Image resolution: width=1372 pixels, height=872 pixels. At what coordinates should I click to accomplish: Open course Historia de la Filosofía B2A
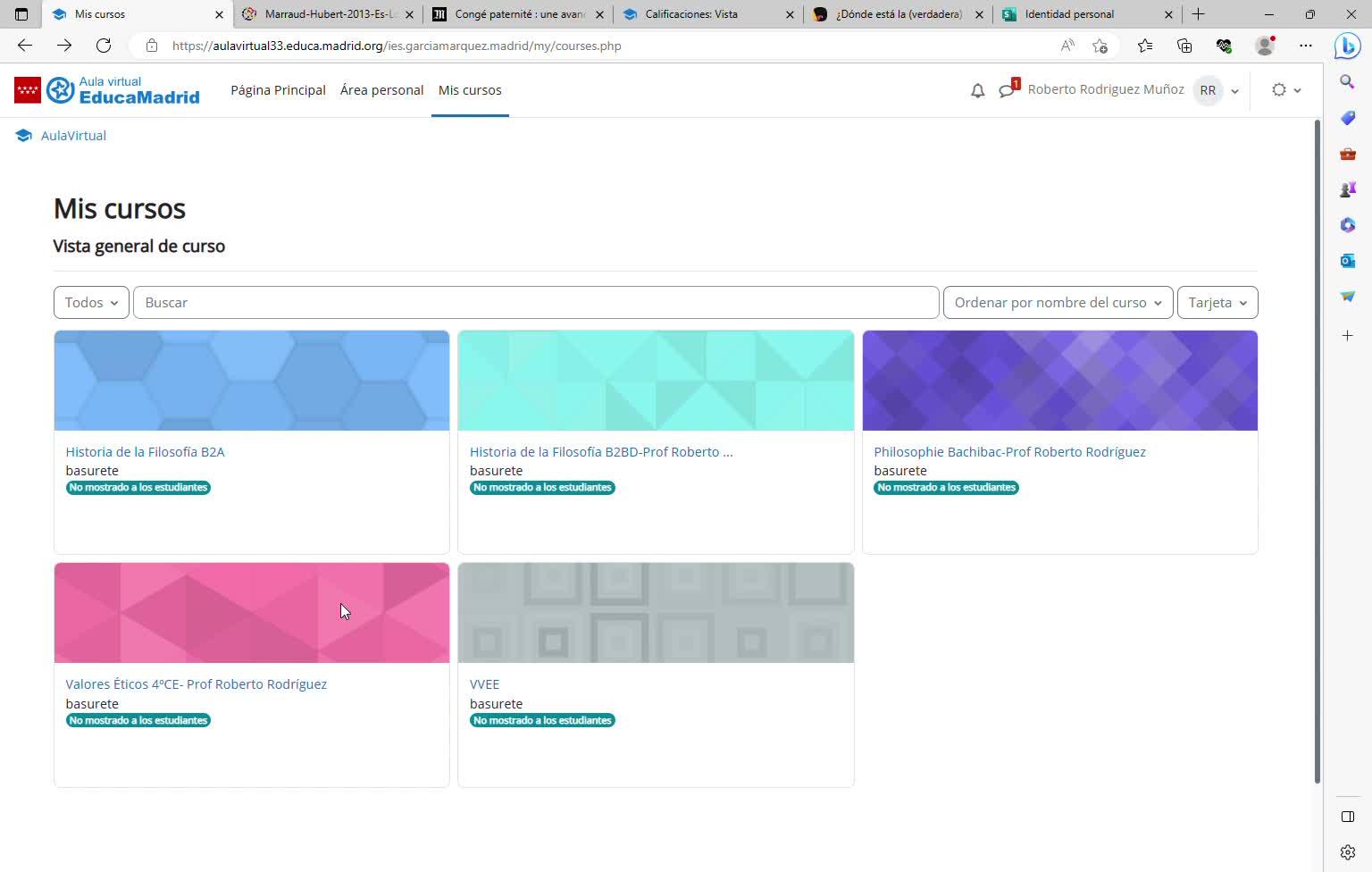145,452
